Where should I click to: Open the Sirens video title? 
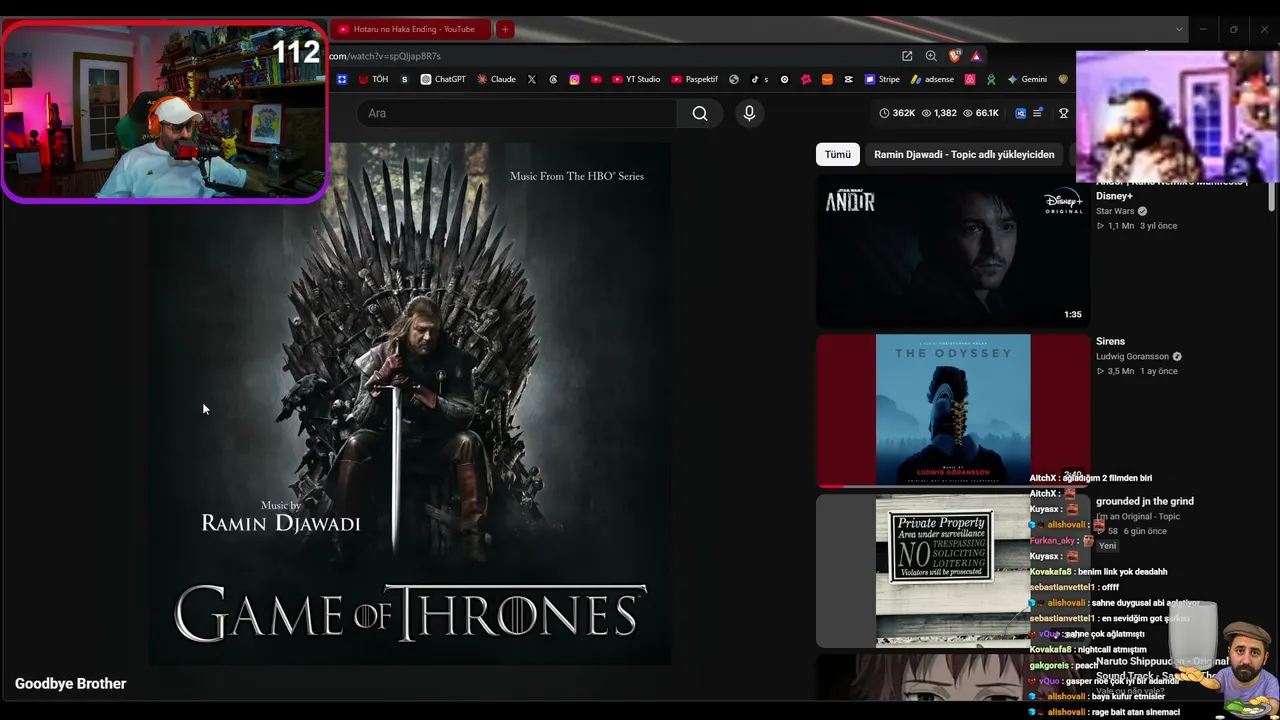click(x=1110, y=341)
